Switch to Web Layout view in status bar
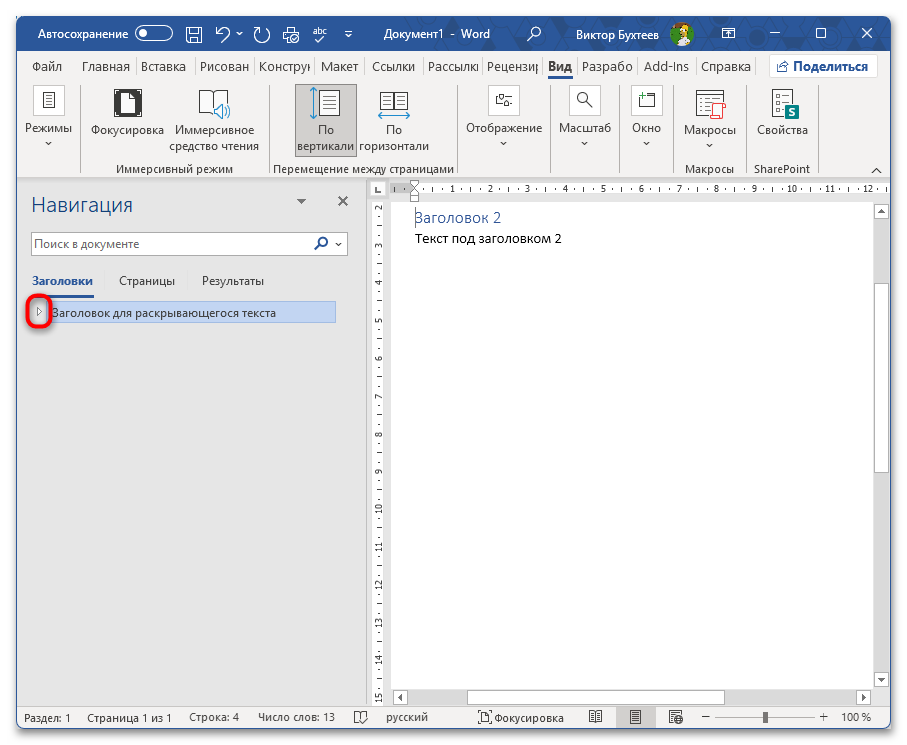 click(x=676, y=717)
